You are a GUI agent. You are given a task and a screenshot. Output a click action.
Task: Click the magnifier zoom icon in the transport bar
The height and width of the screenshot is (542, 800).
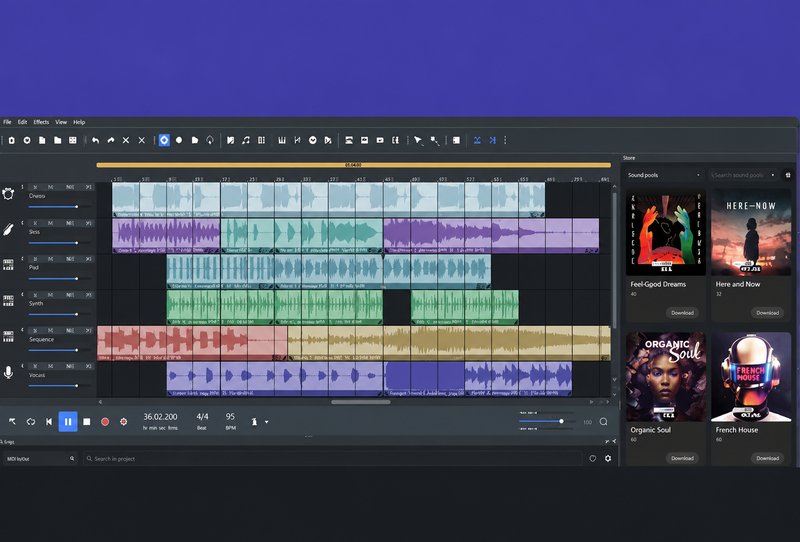coord(604,422)
